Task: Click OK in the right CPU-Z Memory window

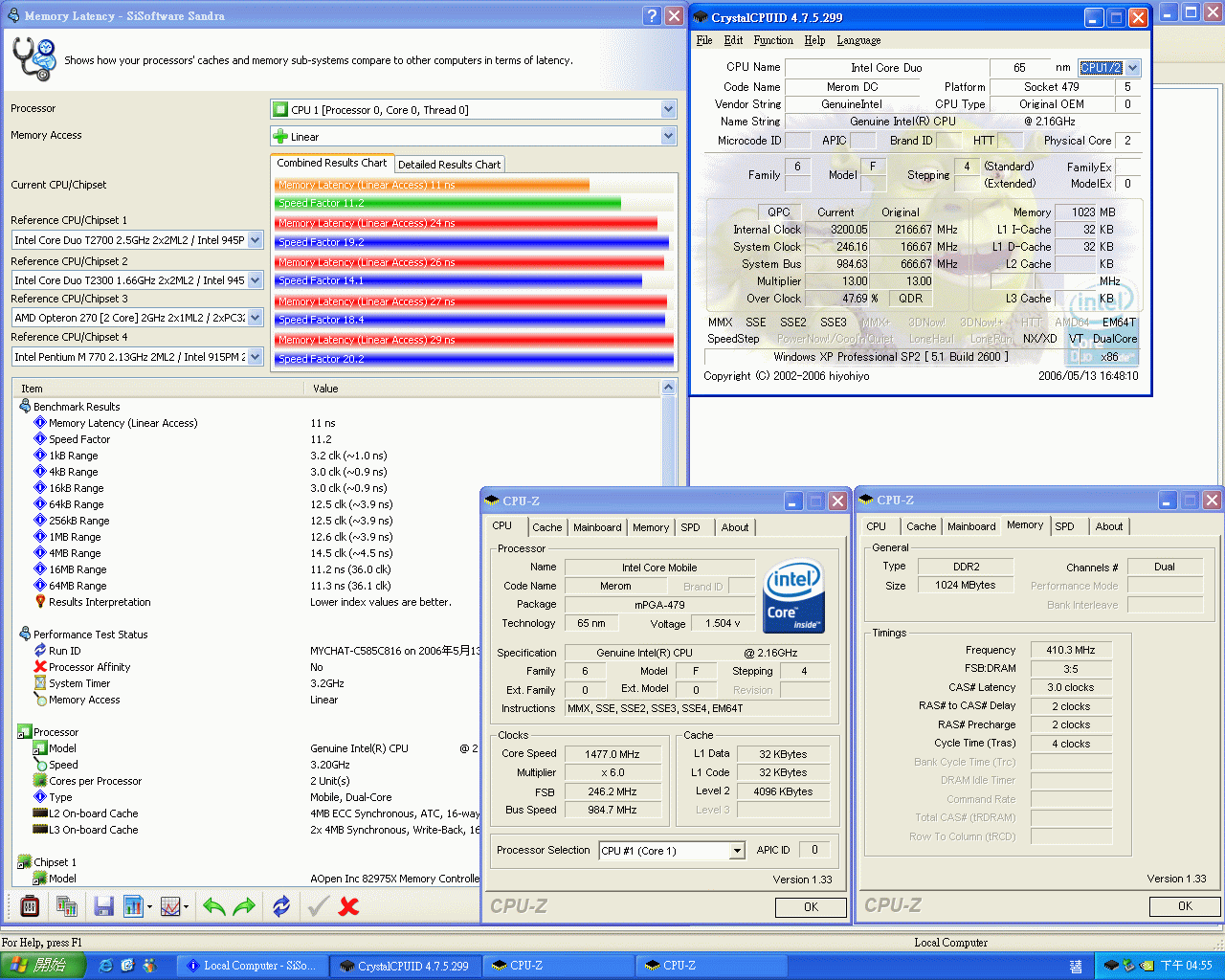Action: coord(1185,906)
